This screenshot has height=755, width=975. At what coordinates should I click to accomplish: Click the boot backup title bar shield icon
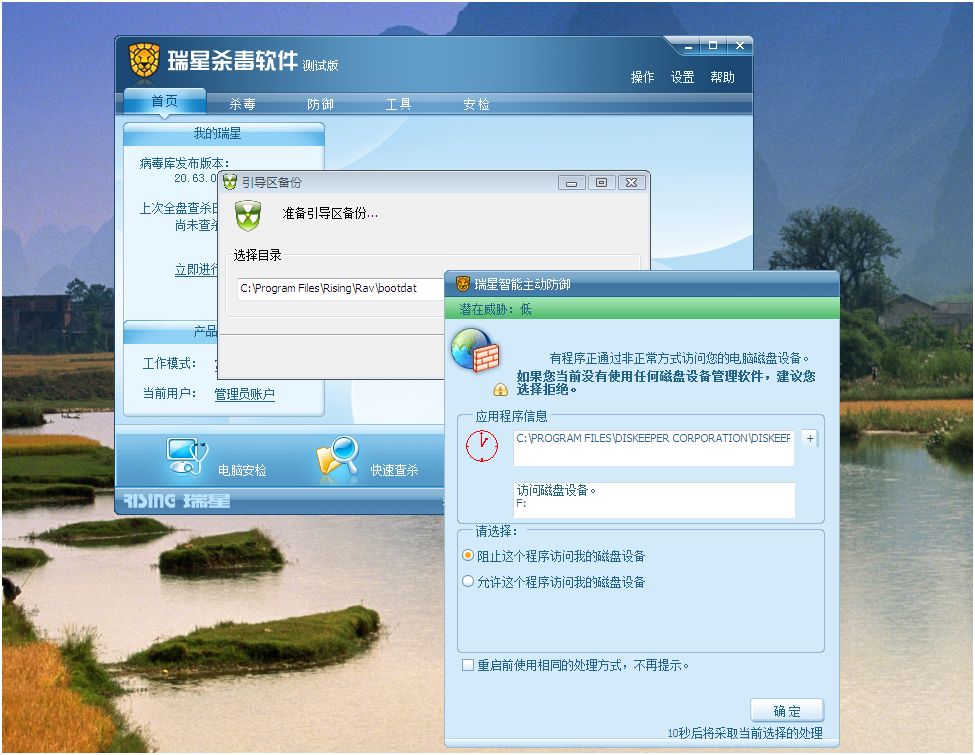[x=230, y=182]
